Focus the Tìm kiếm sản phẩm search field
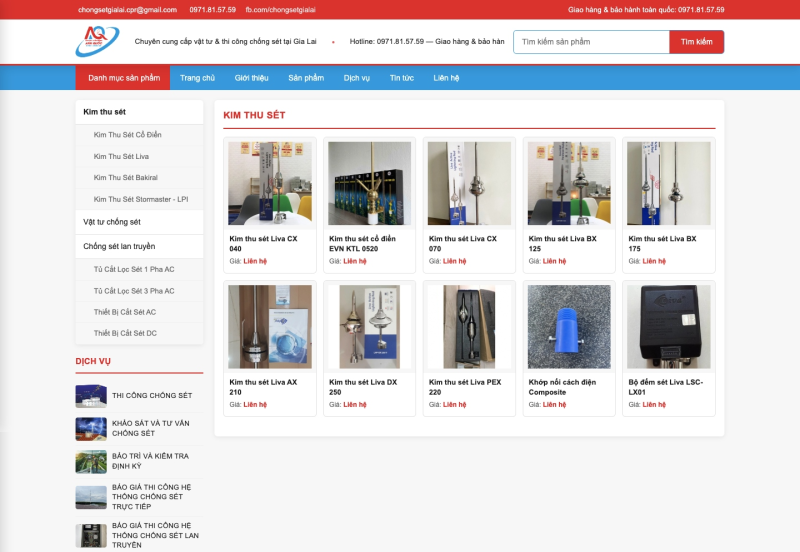The width and height of the screenshot is (800, 552). pyautogui.click(x=591, y=42)
